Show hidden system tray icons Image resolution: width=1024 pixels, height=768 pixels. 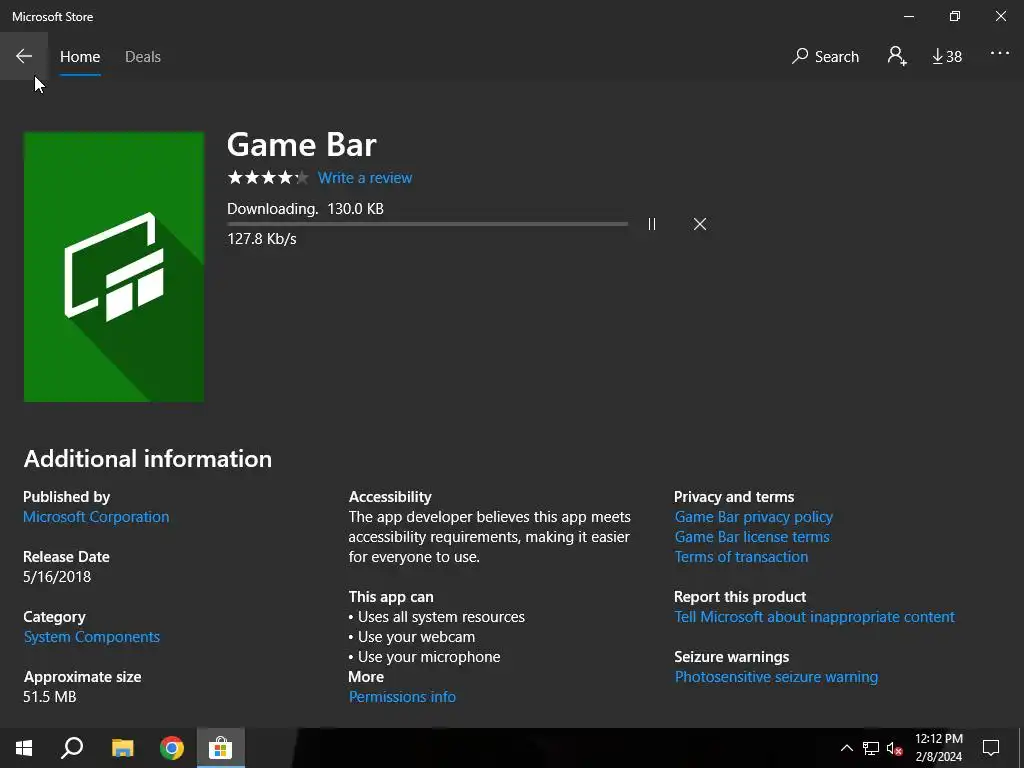846,748
